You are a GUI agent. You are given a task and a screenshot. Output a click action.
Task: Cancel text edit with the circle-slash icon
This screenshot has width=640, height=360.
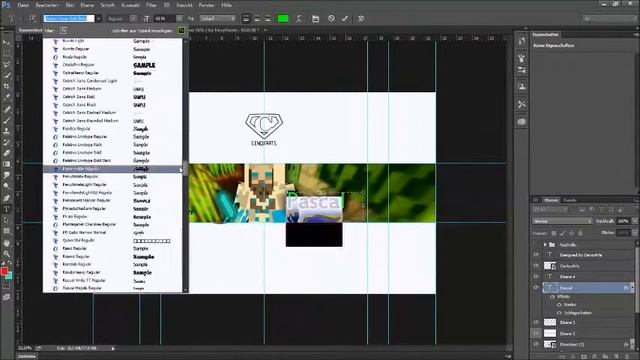(x=331, y=18)
